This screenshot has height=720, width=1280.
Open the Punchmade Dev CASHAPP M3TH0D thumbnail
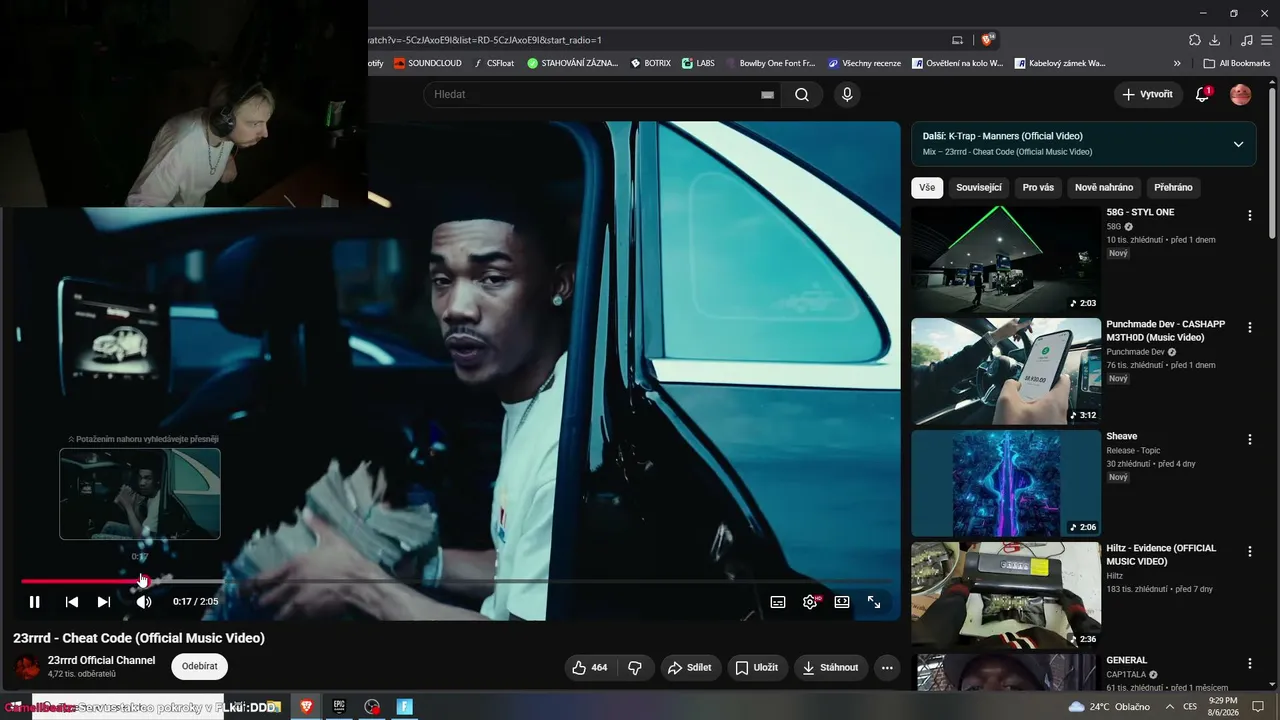pos(1006,371)
